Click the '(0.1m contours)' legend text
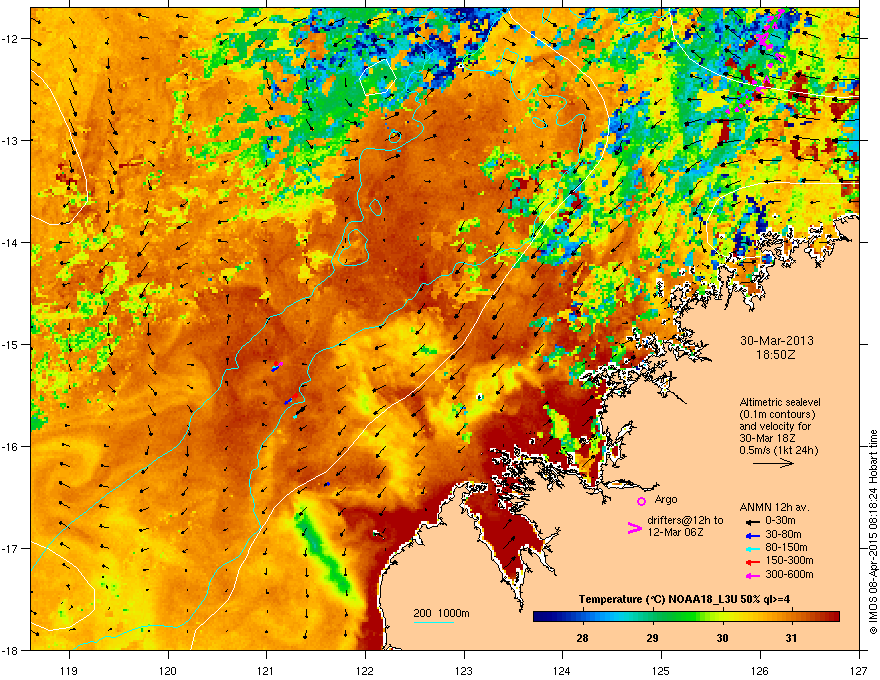880x680 pixels. (x=777, y=414)
